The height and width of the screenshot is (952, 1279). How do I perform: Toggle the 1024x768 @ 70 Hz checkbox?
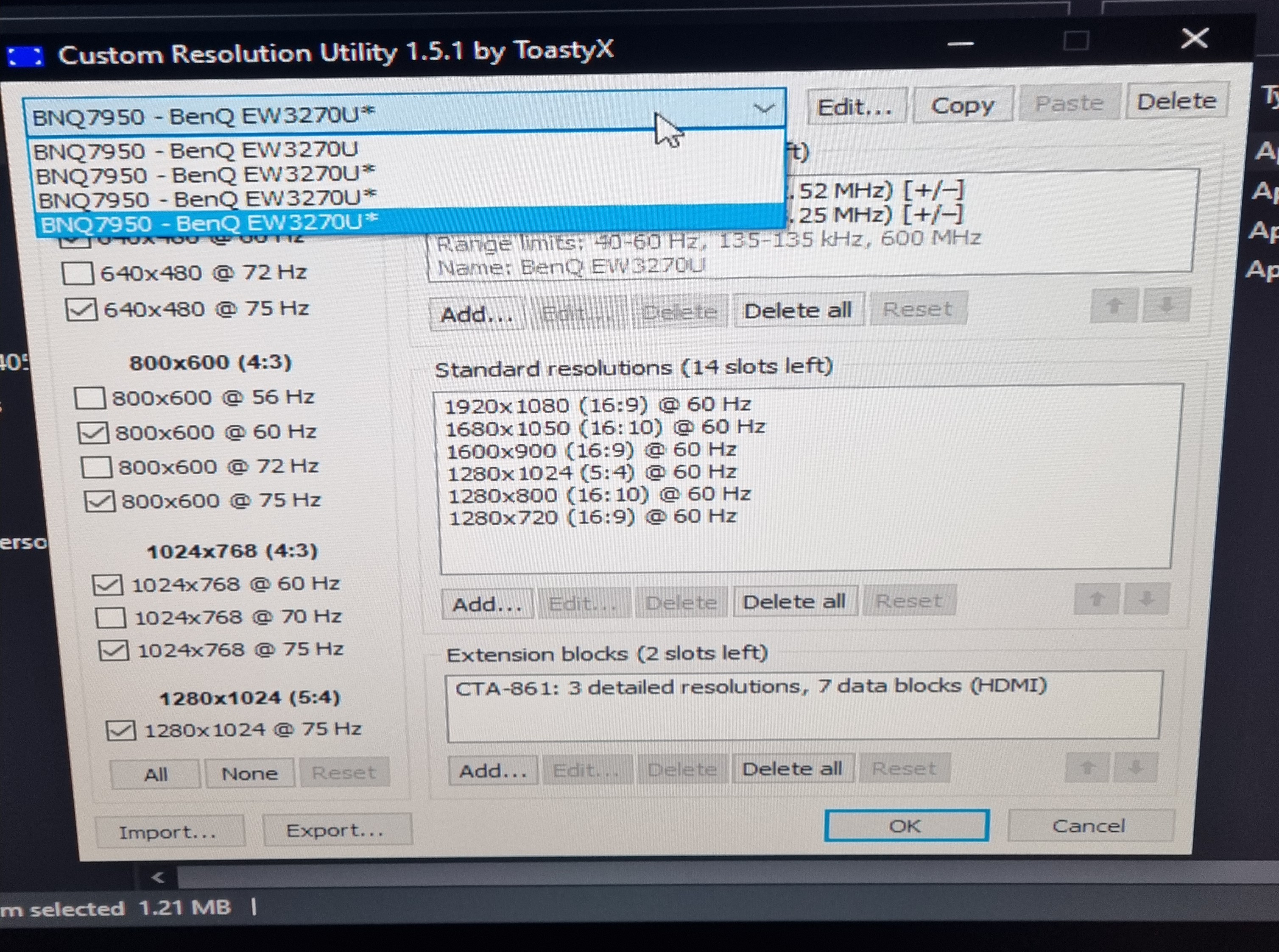point(111,618)
